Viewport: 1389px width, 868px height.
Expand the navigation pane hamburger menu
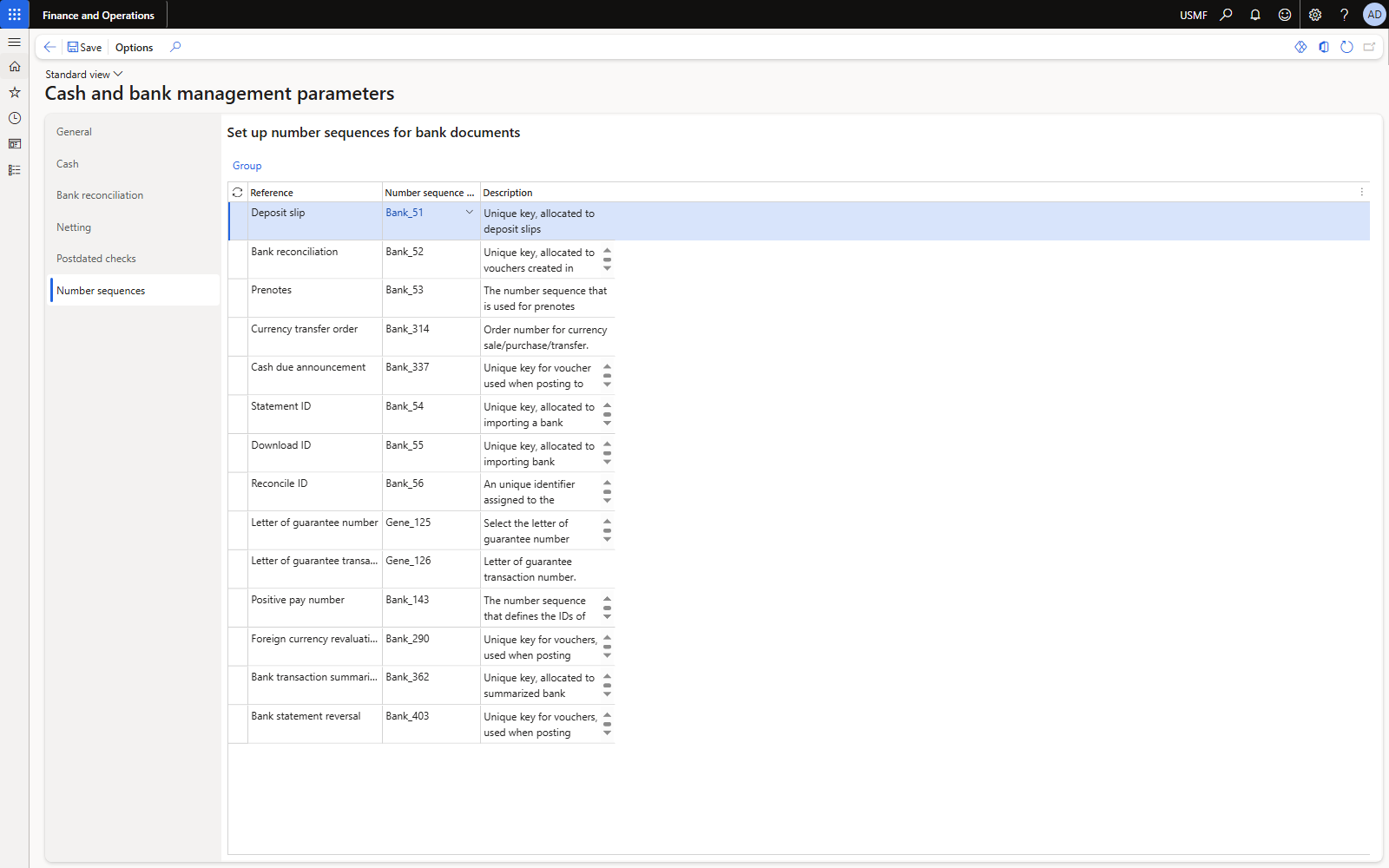click(x=15, y=42)
